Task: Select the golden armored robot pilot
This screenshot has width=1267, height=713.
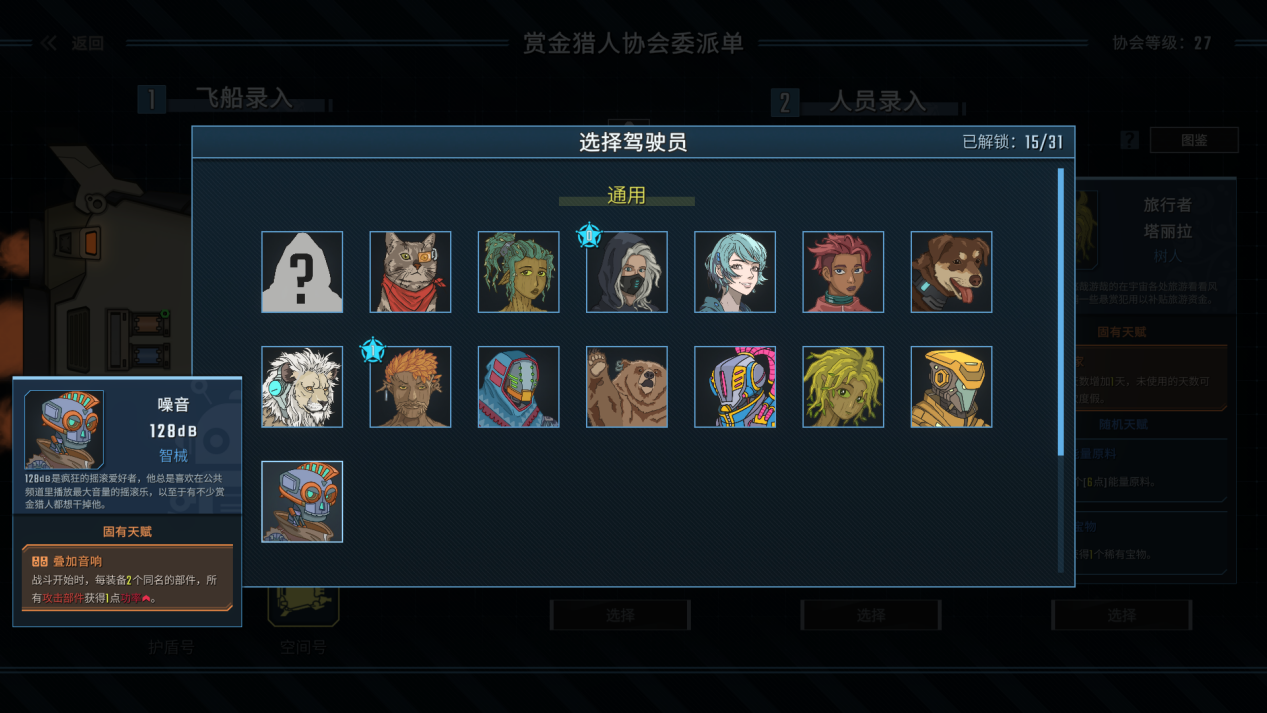Action: pyautogui.click(x=951, y=387)
